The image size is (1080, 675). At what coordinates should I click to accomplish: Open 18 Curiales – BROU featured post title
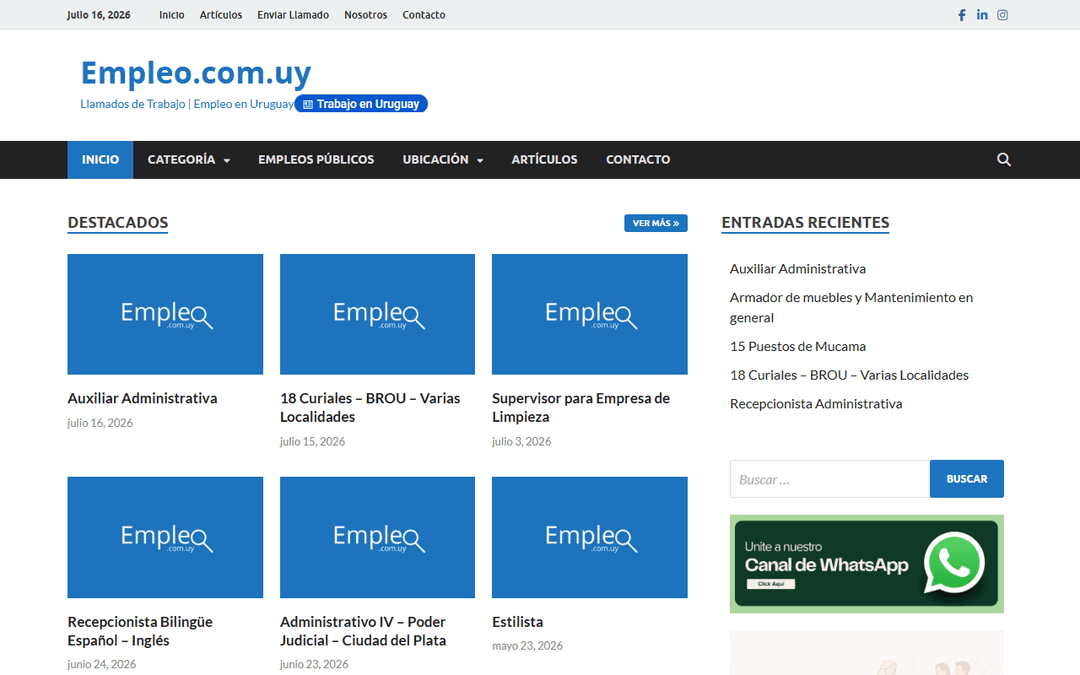pyautogui.click(x=370, y=408)
